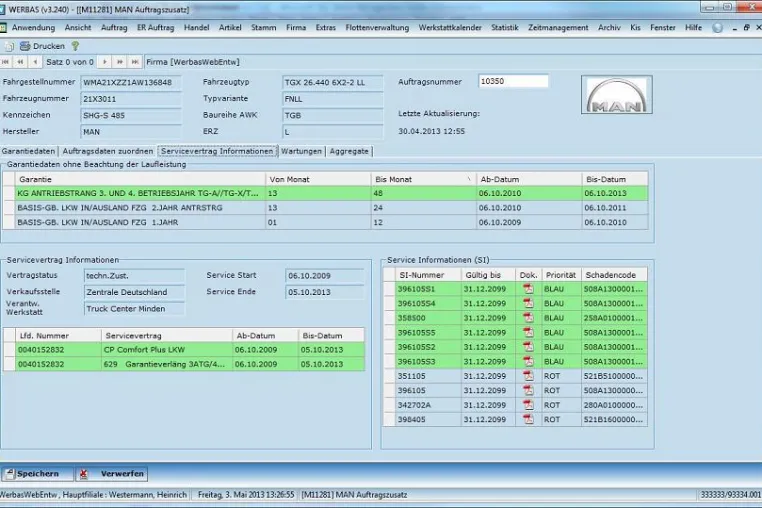Switch to the Wartungen tab
The width and height of the screenshot is (762, 508).
(x=301, y=151)
